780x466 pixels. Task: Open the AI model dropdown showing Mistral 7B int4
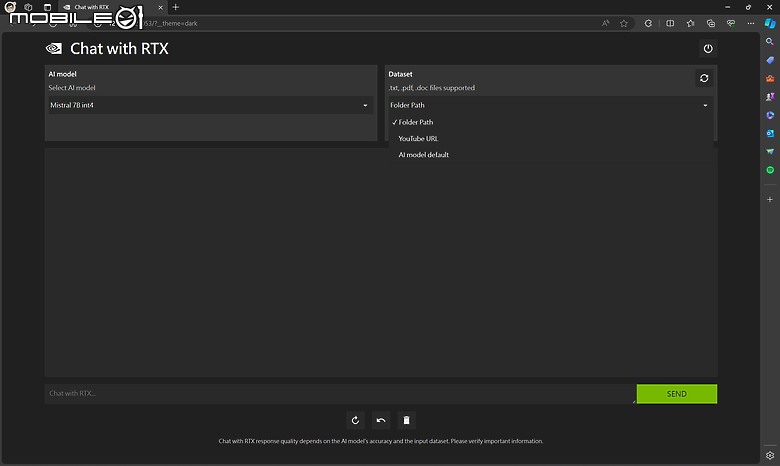tap(210, 105)
